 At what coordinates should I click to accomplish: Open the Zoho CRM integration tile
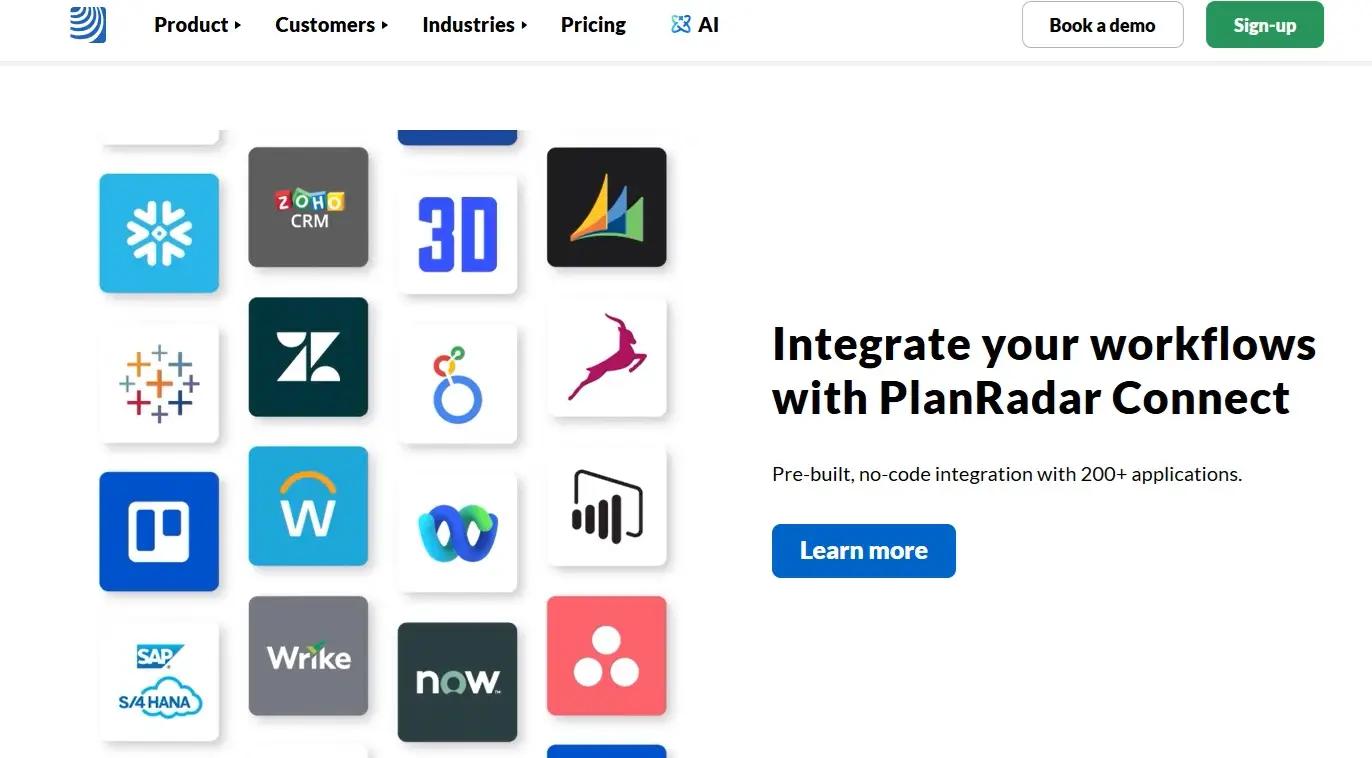click(x=308, y=207)
